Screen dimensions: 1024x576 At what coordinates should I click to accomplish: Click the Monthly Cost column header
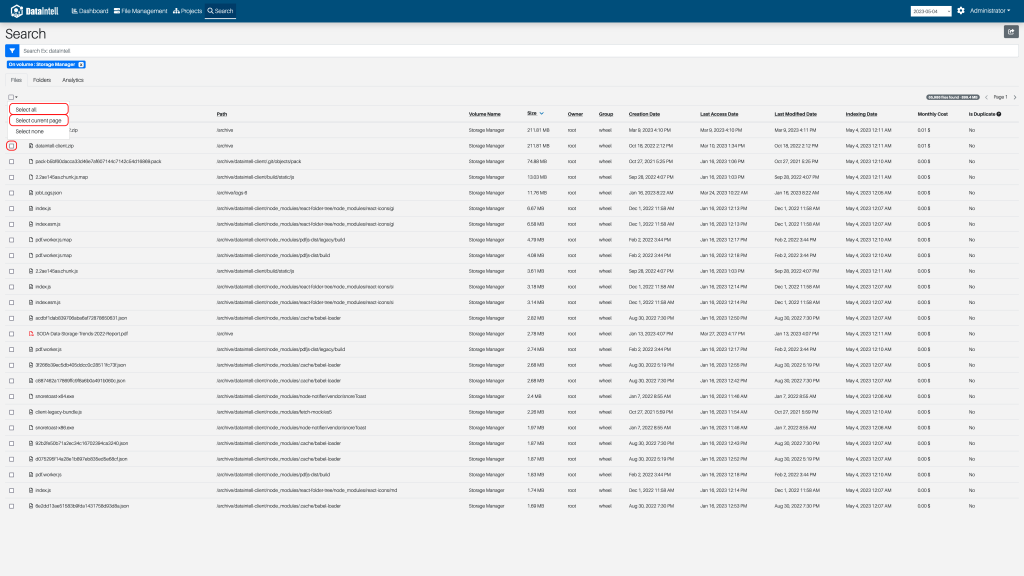933,114
